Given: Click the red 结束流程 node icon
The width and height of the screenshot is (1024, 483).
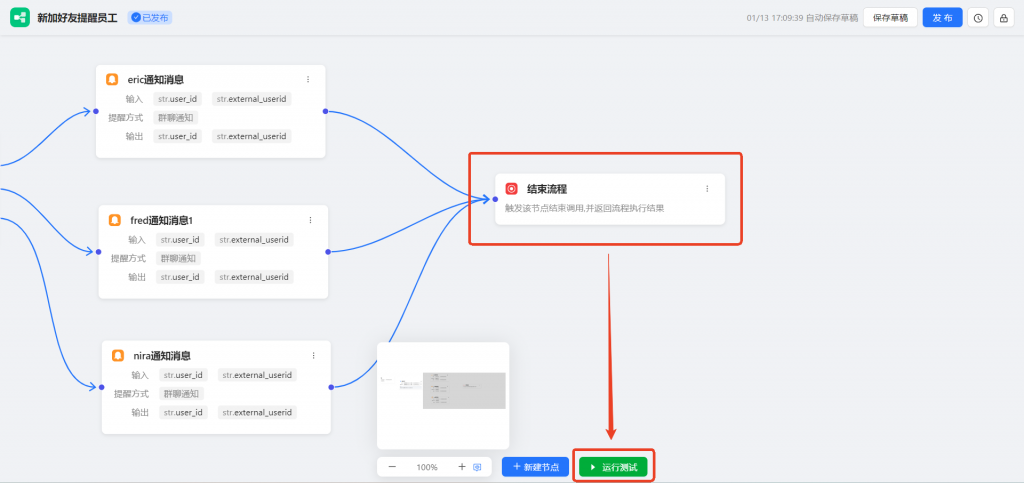Looking at the screenshot, I should [511, 188].
